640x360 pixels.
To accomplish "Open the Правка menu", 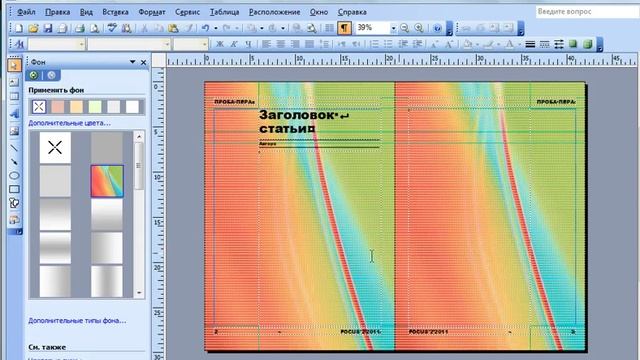I will pyautogui.click(x=58, y=12).
